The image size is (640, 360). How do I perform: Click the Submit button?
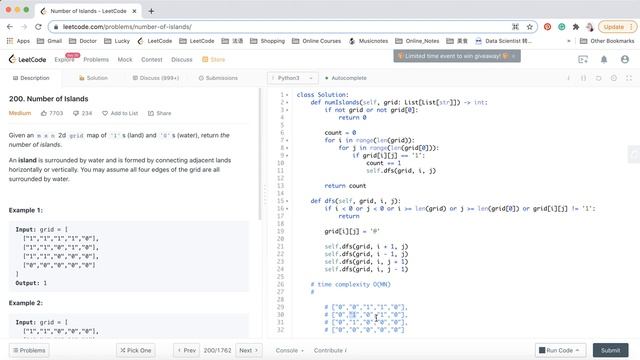(x=611, y=350)
